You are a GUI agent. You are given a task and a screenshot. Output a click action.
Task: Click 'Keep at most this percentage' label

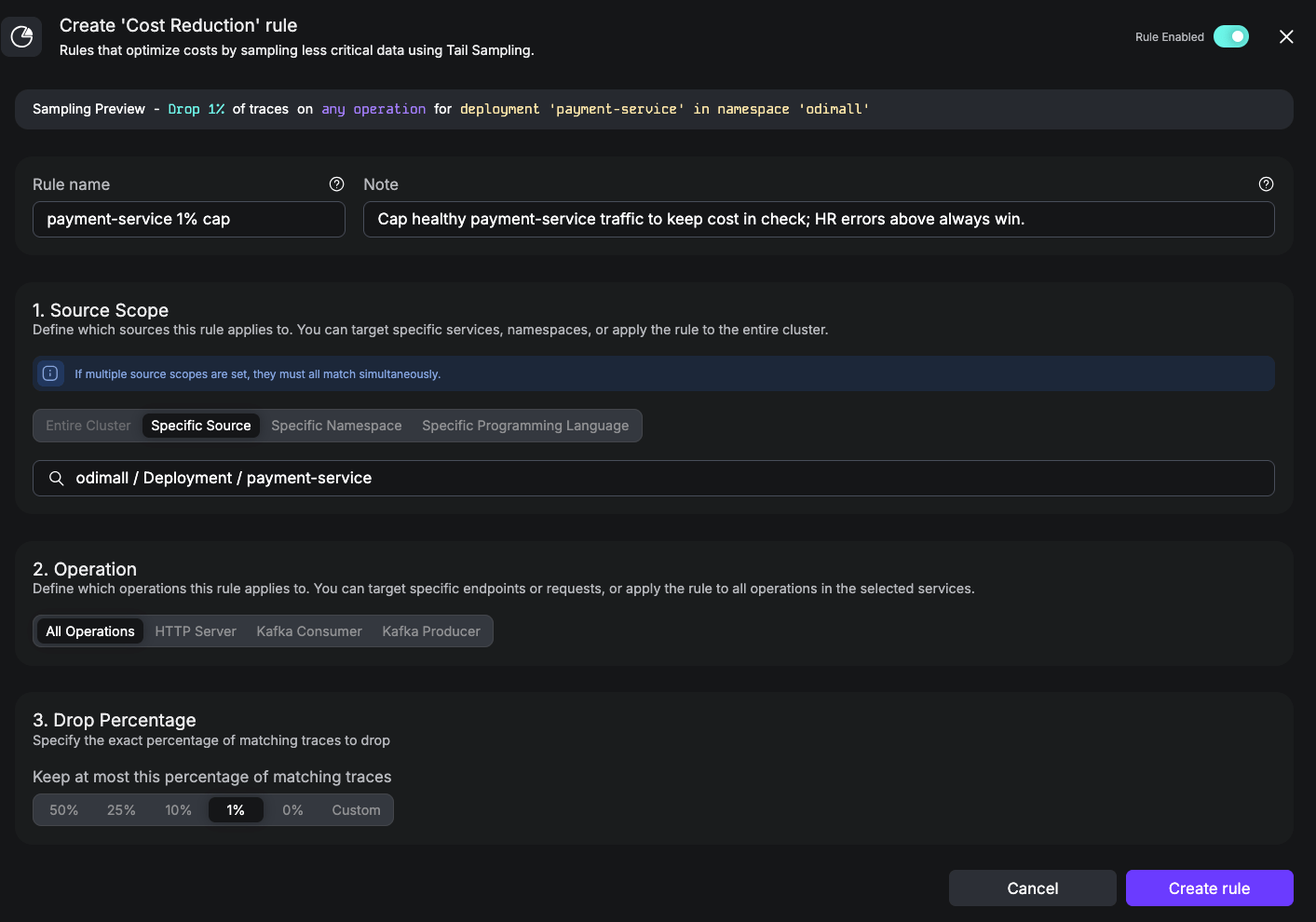coord(212,777)
